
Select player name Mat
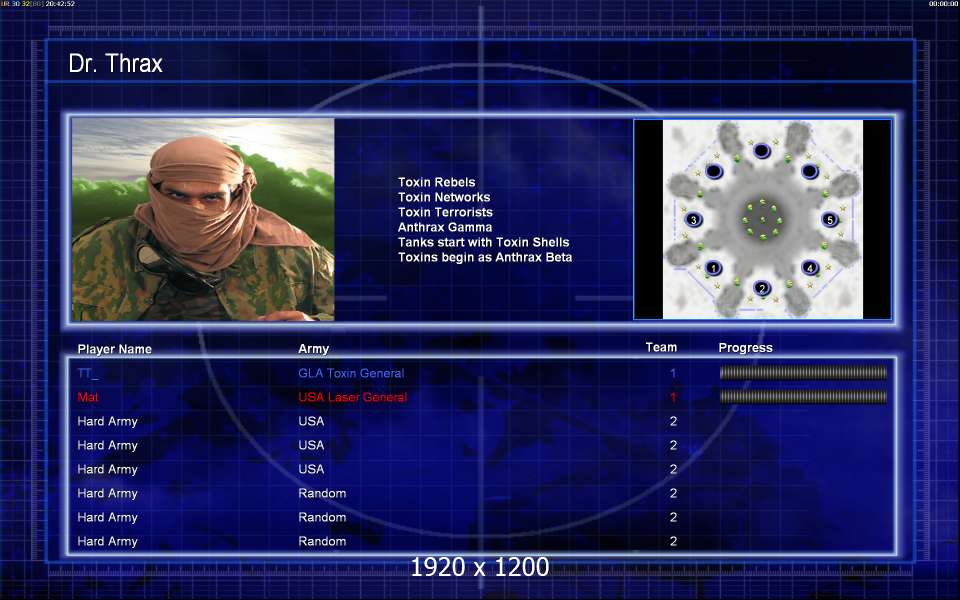tap(88, 397)
